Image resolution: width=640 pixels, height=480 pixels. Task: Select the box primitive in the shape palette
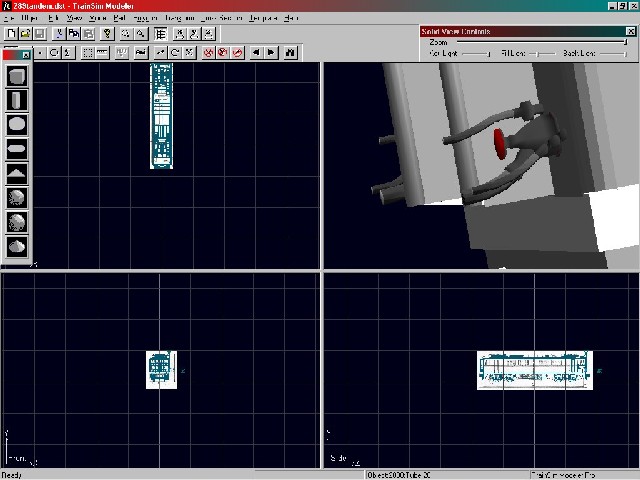pyautogui.click(x=17, y=76)
